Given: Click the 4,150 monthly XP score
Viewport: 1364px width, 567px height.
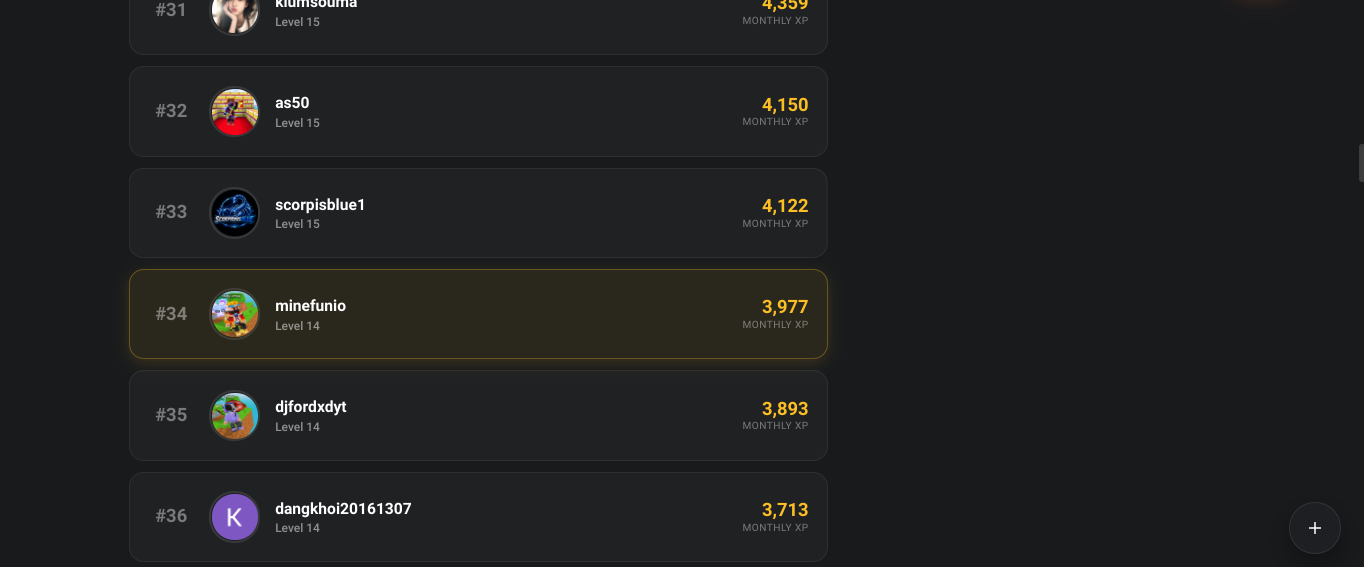Looking at the screenshot, I should click(784, 105).
